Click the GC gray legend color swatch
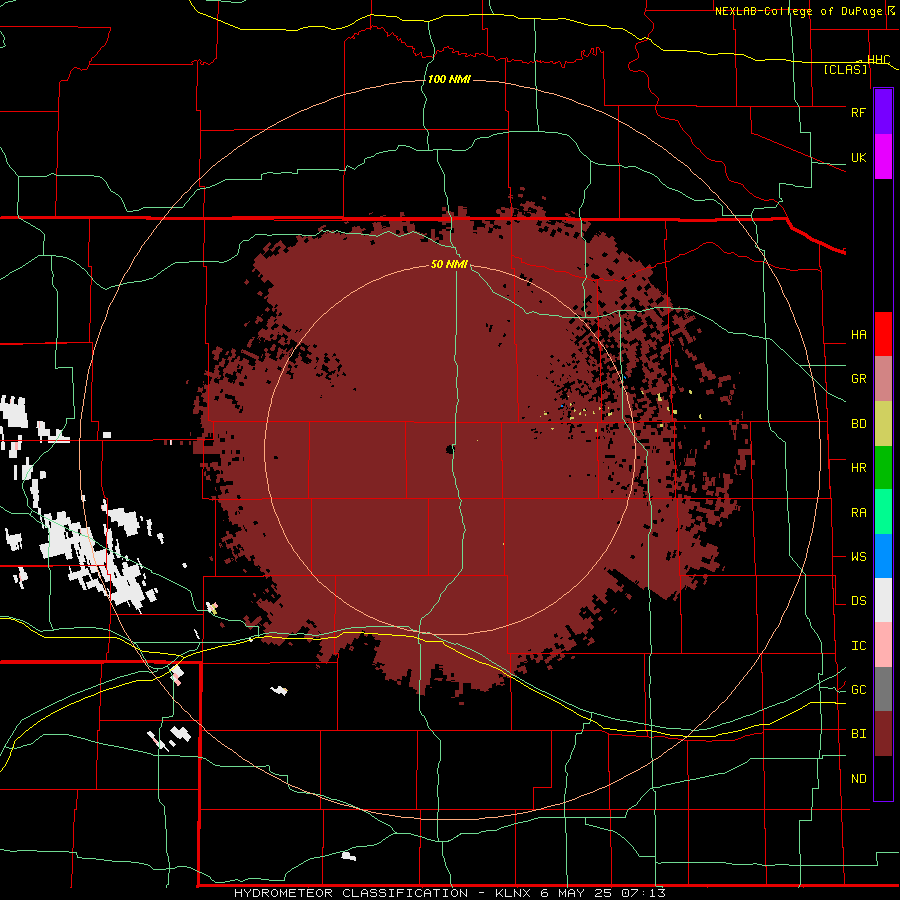Image resolution: width=900 pixels, height=900 pixels. point(883,689)
